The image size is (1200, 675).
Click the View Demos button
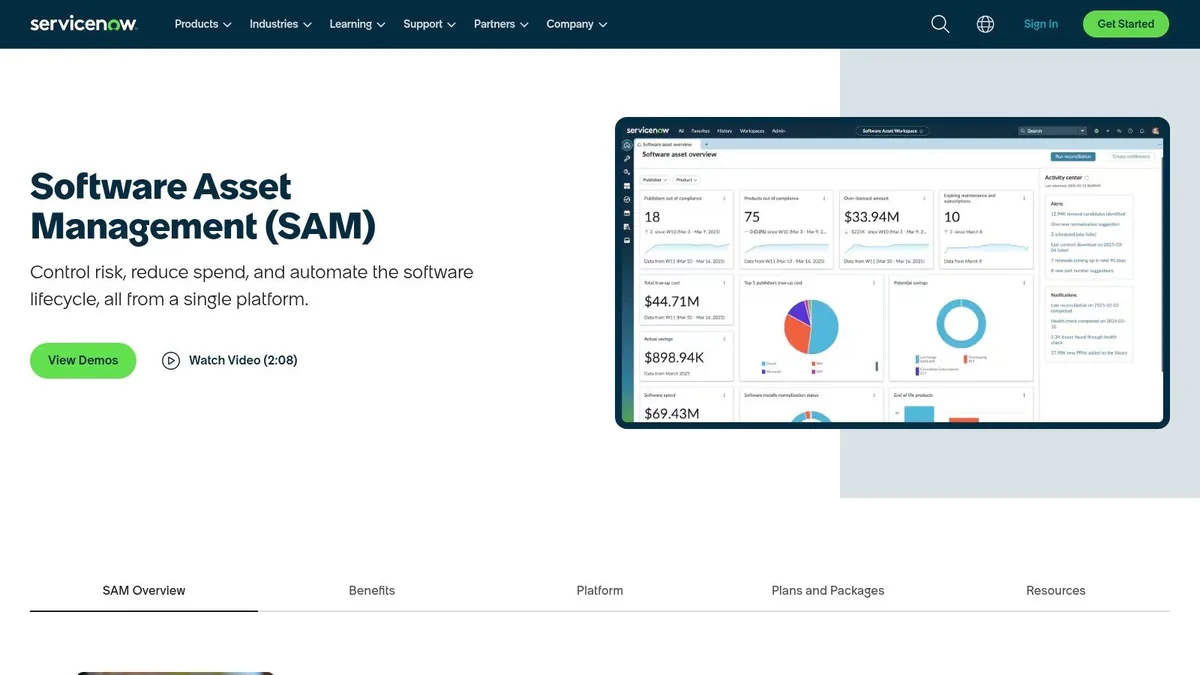tap(83, 360)
